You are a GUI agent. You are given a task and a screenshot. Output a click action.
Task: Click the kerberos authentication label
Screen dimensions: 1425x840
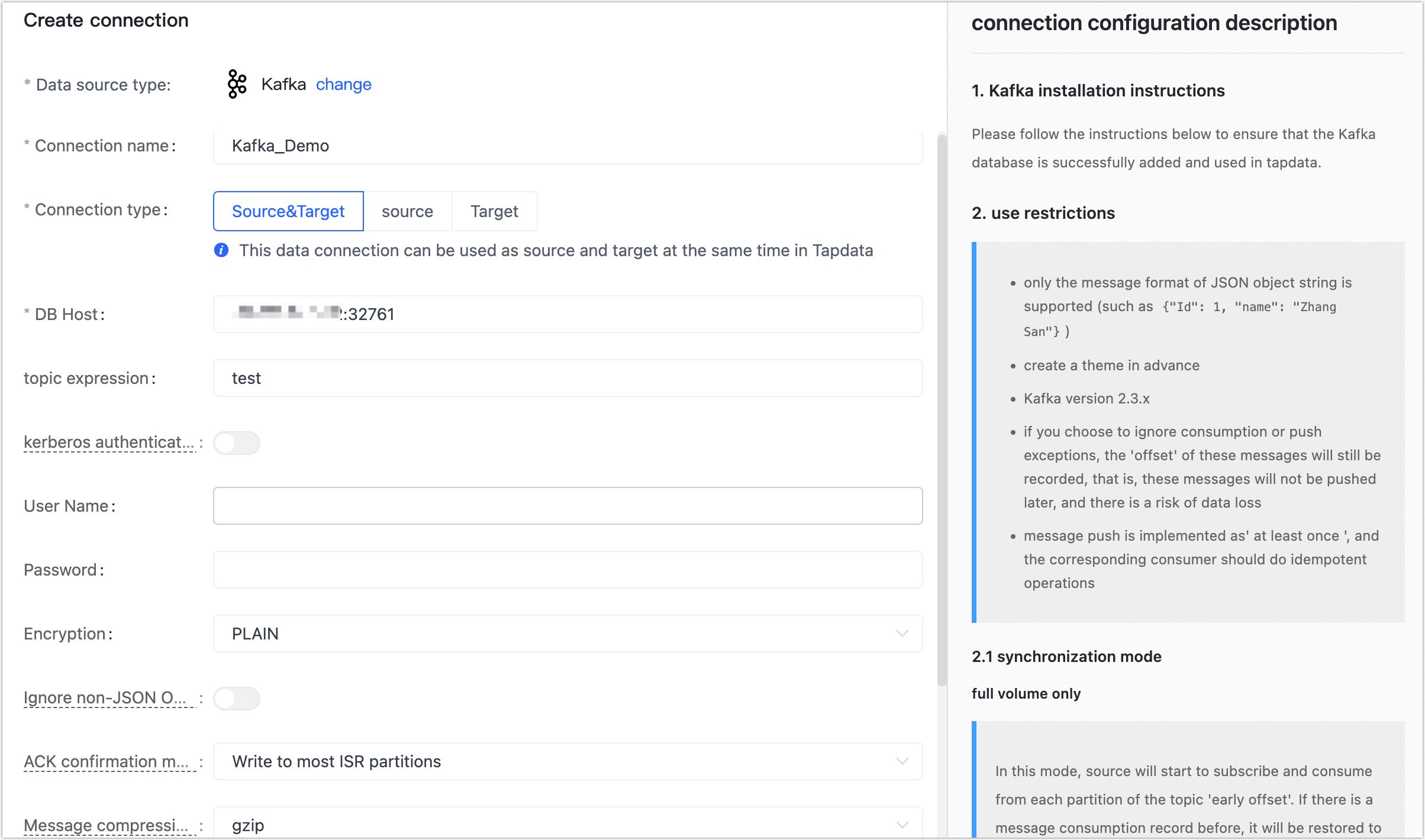(x=109, y=442)
